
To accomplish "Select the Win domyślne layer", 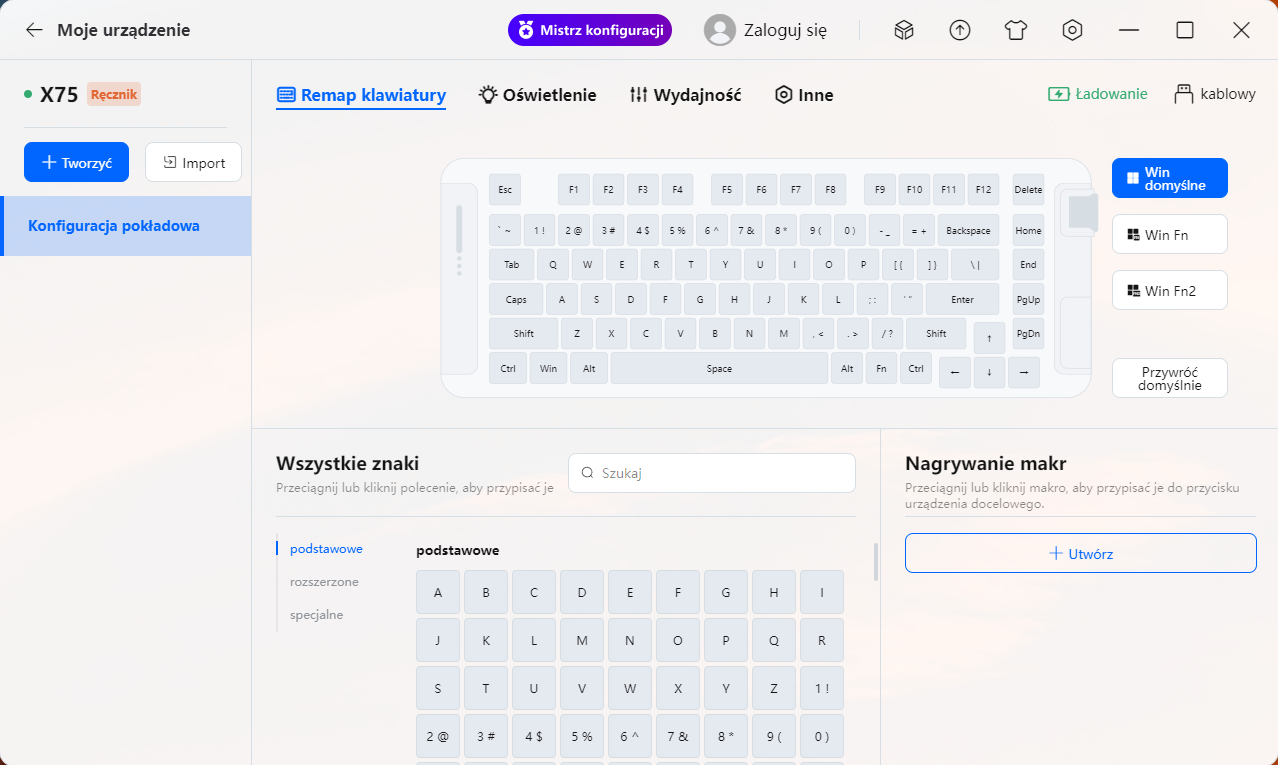I will point(1169,179).
